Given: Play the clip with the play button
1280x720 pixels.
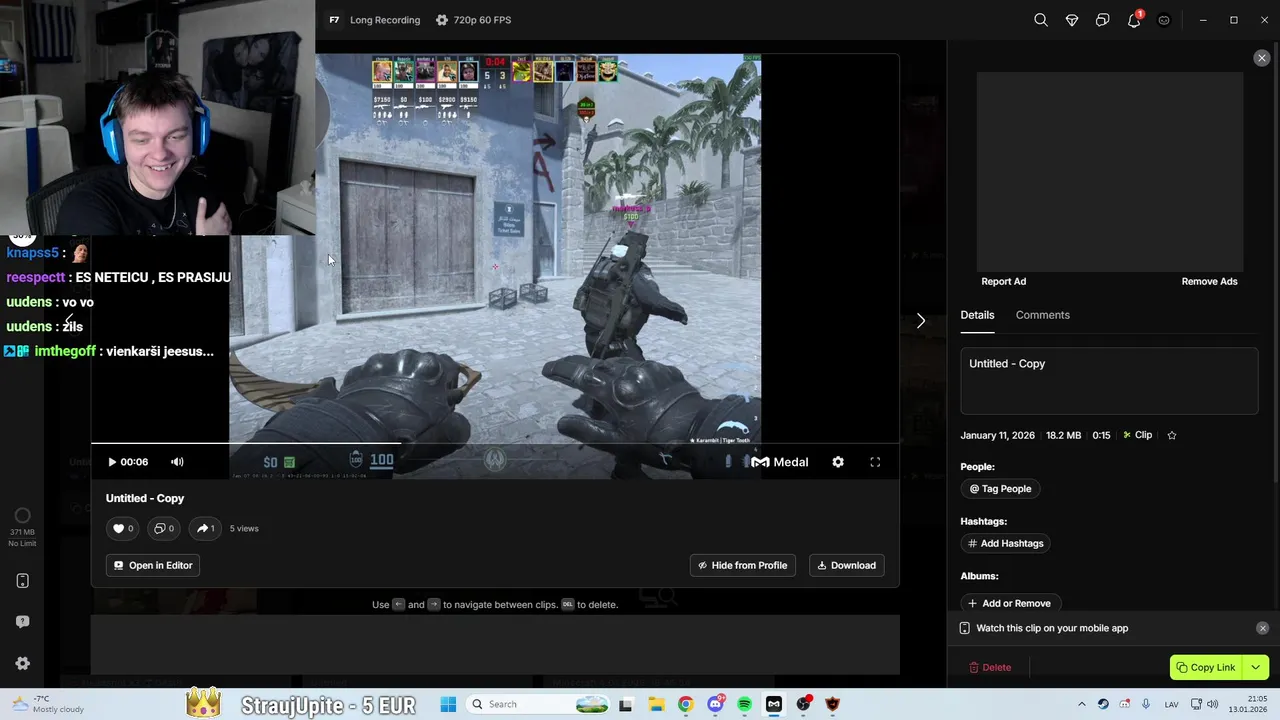Looking at the screenshot, I should (112, 462).
